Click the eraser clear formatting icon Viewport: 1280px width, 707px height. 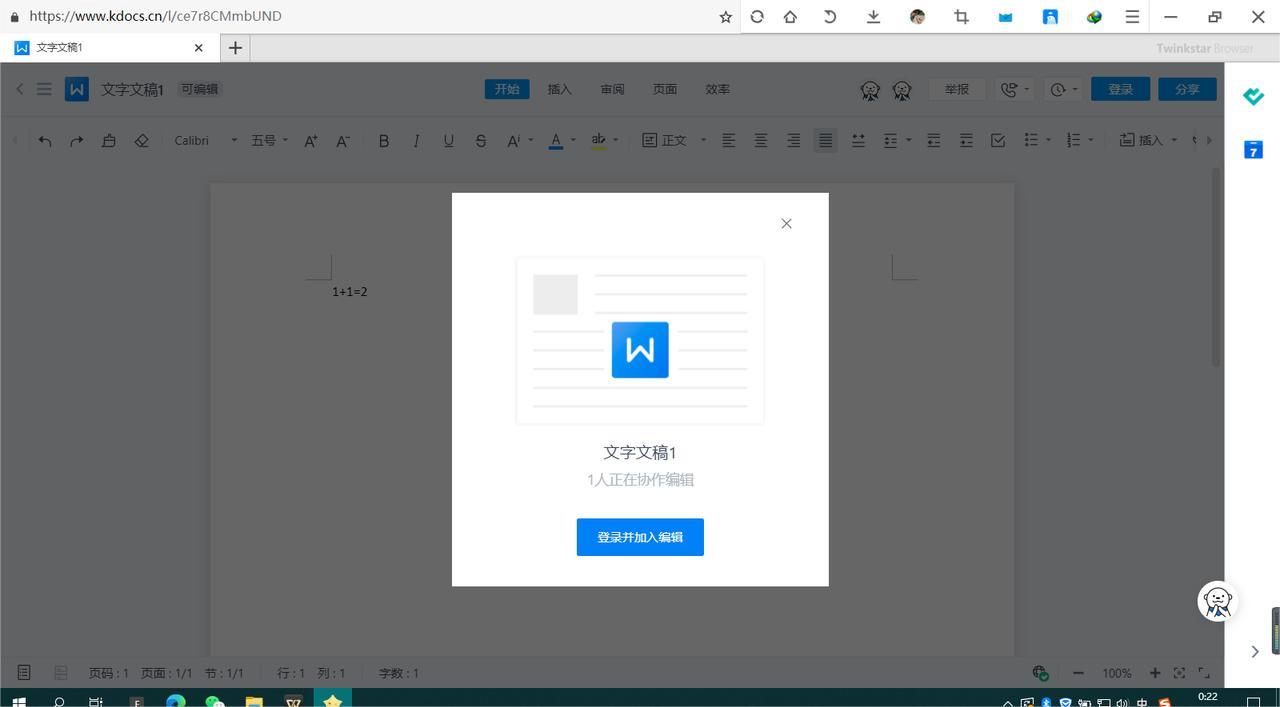pos(141,141)
